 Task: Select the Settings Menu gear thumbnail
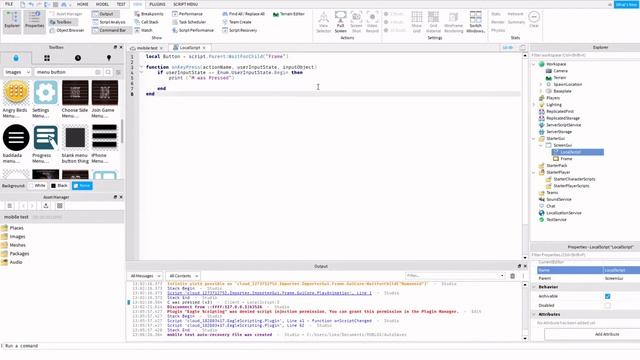coord(45,92)
